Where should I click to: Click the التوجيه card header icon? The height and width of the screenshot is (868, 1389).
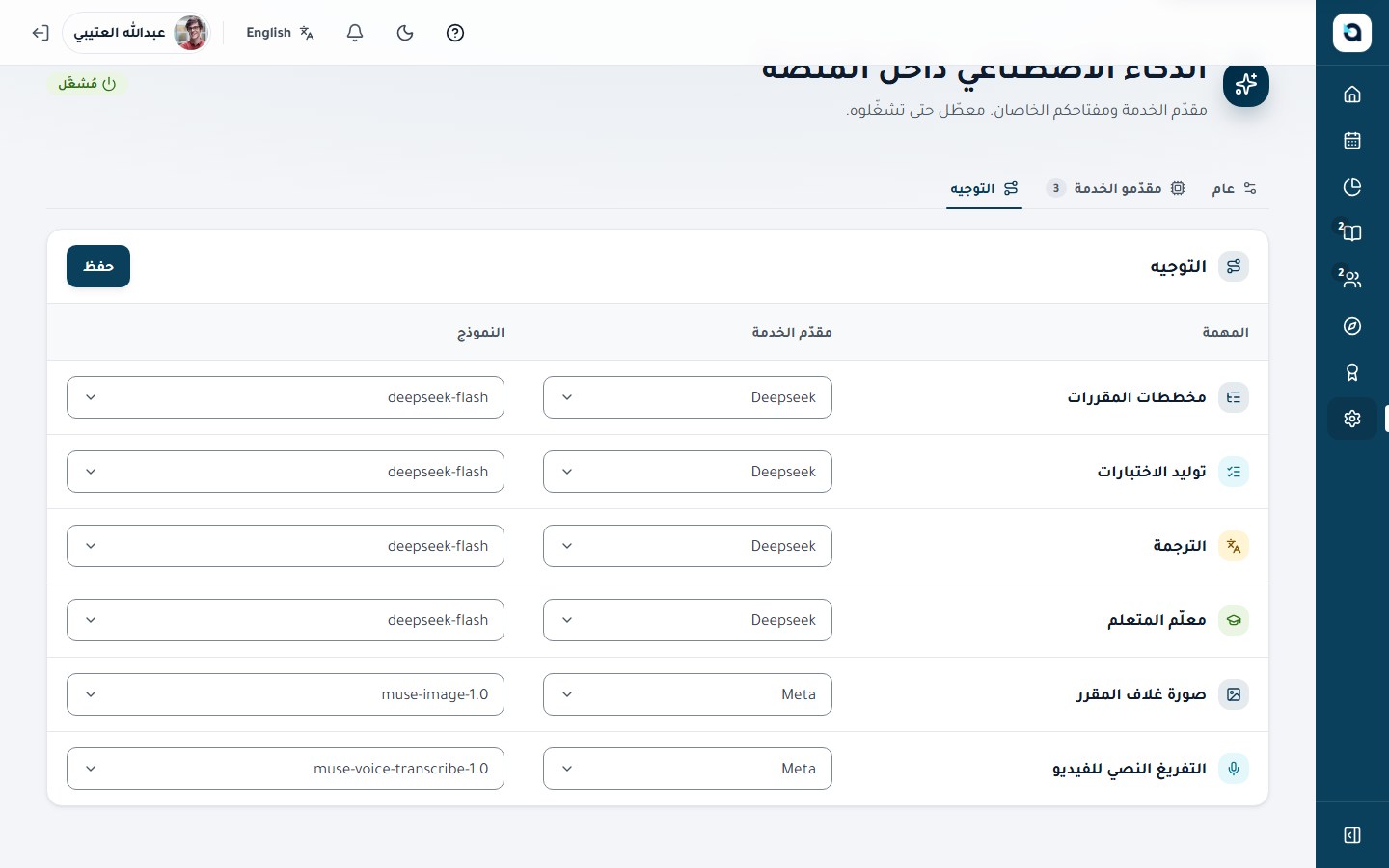tap(1234, 266)
